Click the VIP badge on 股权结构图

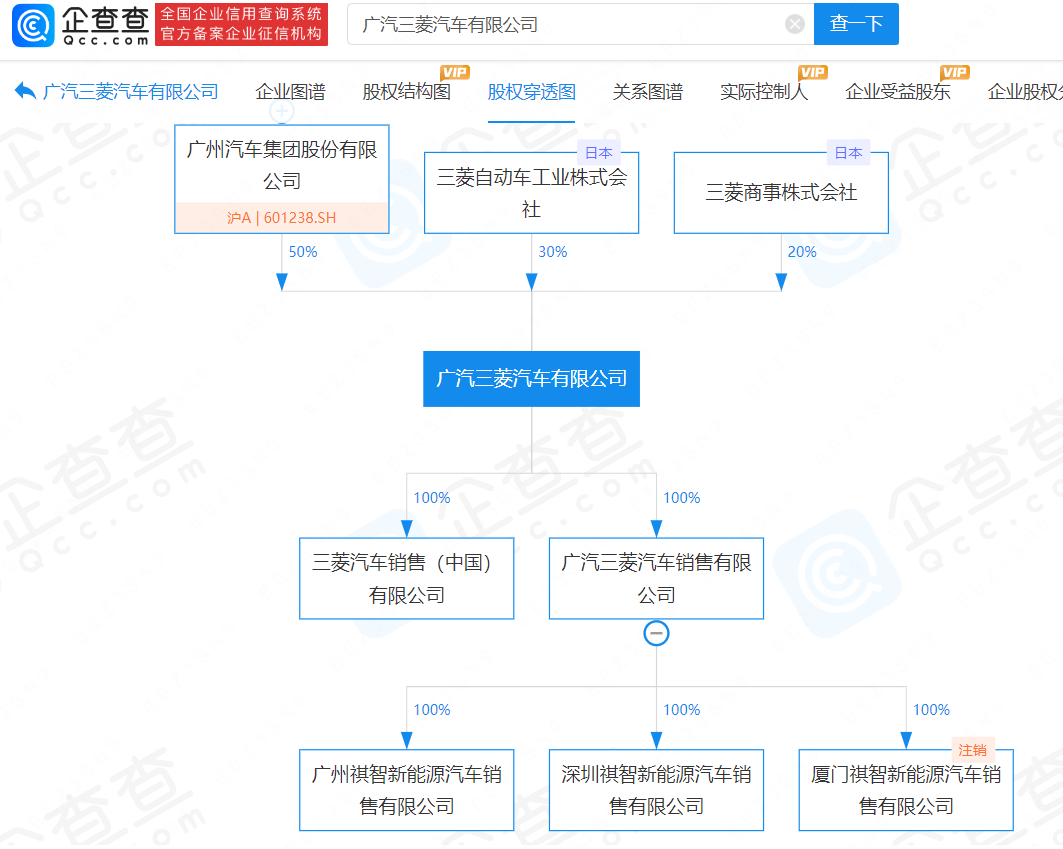[x=455, y=72]
